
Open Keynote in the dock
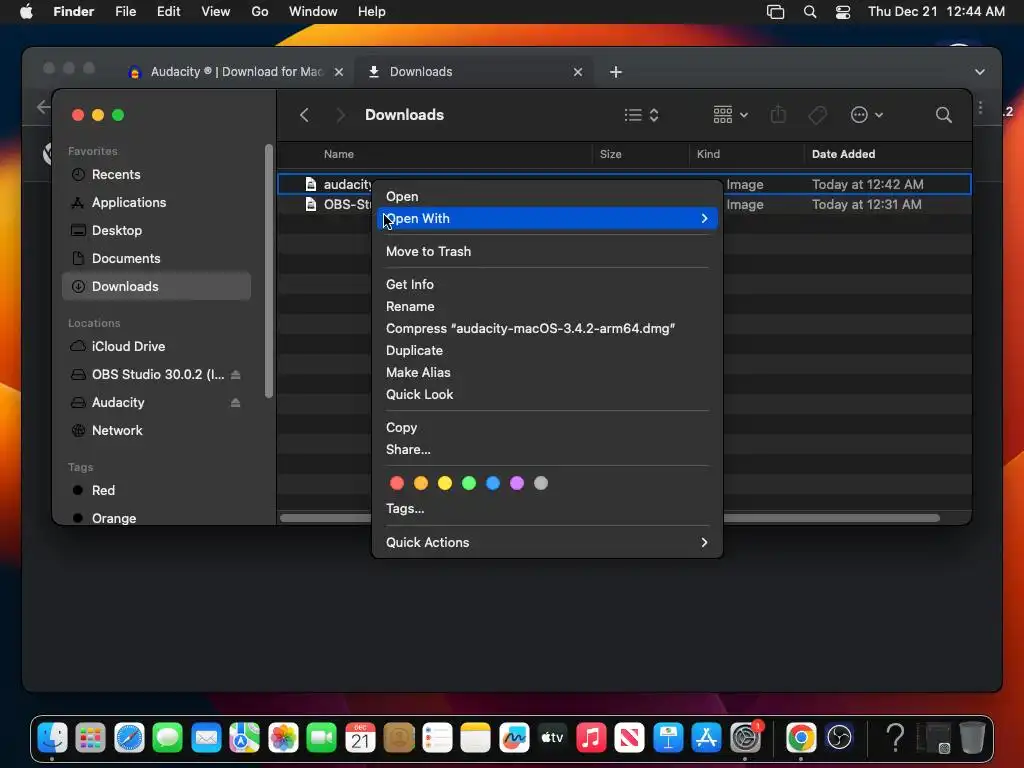(668, 738)
